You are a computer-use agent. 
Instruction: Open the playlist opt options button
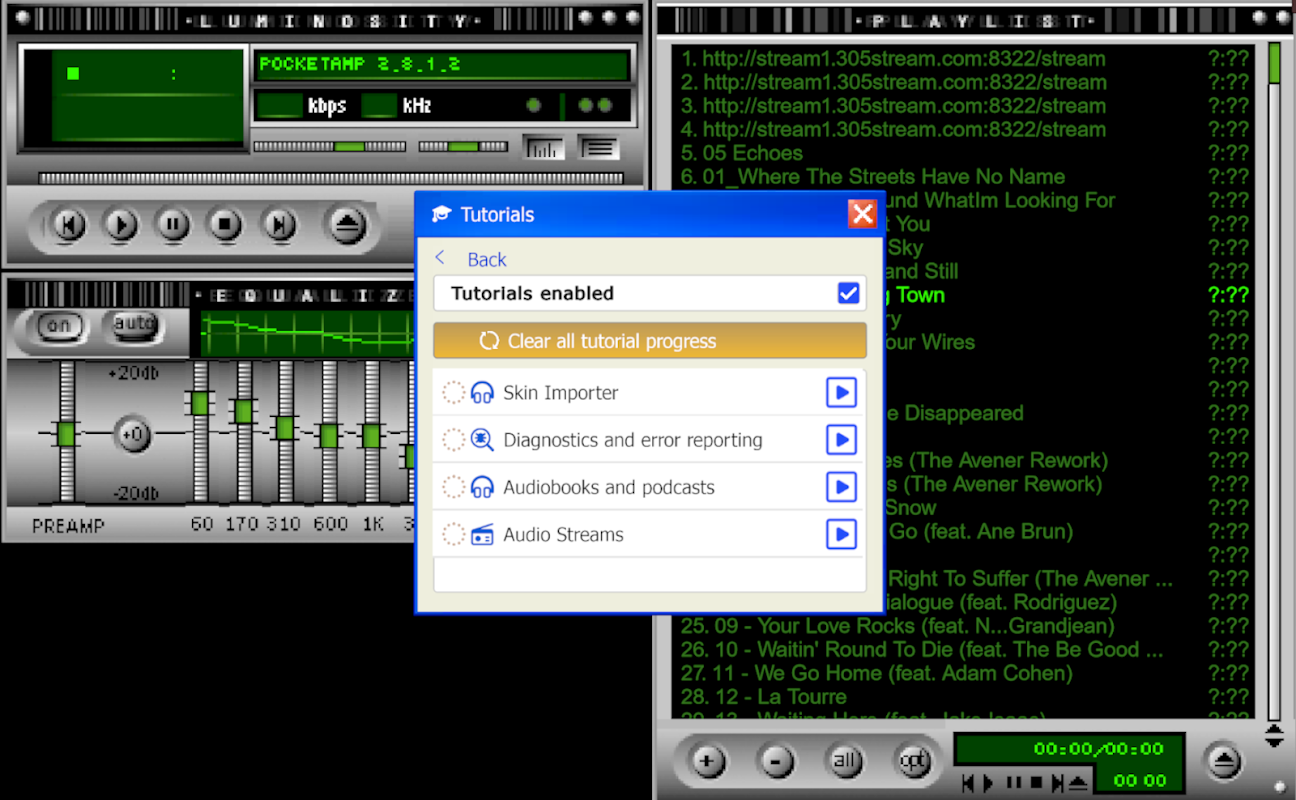pos(913,762)
